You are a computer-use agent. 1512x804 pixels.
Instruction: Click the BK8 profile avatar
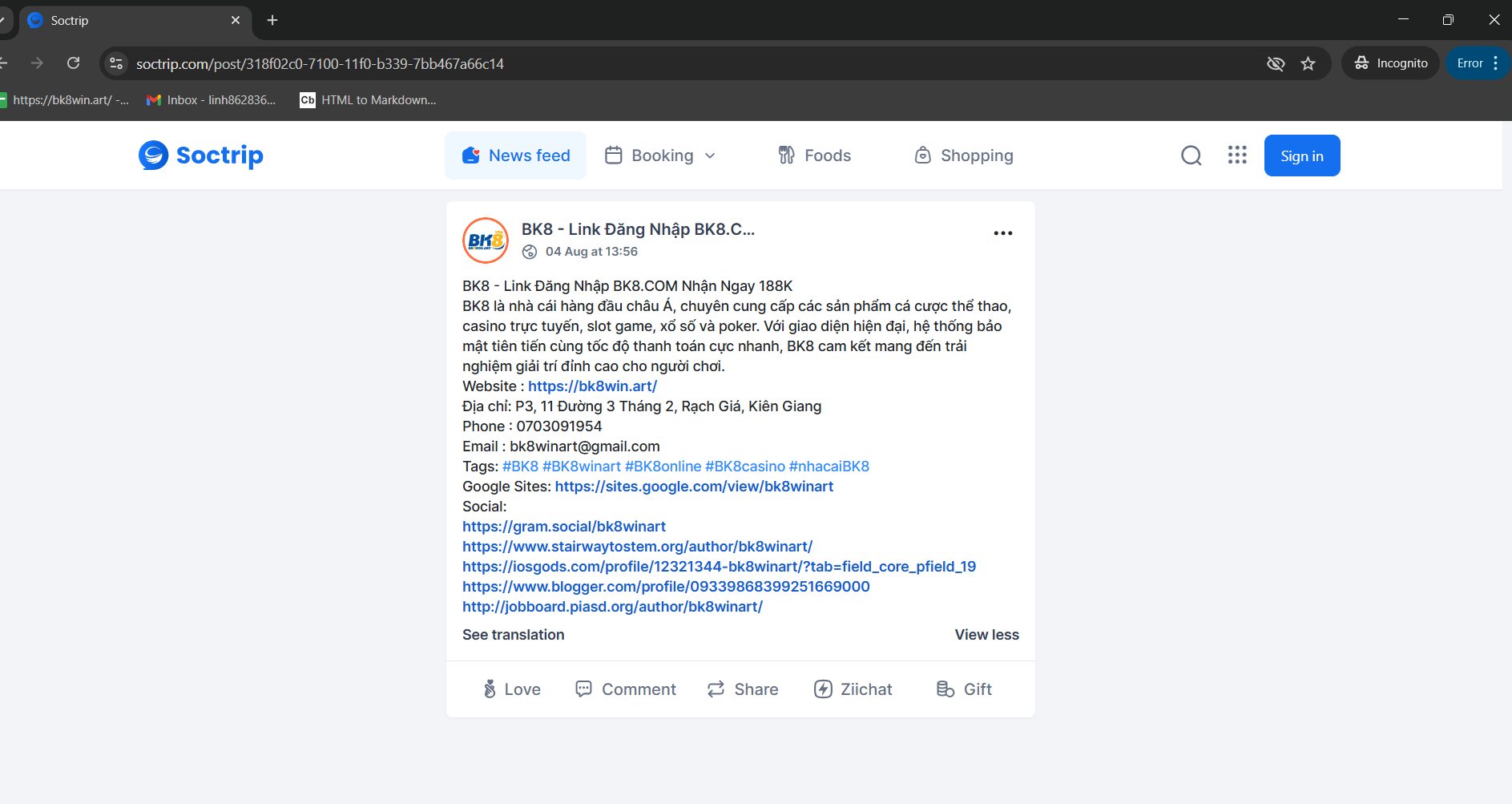(x=486, y=240)
